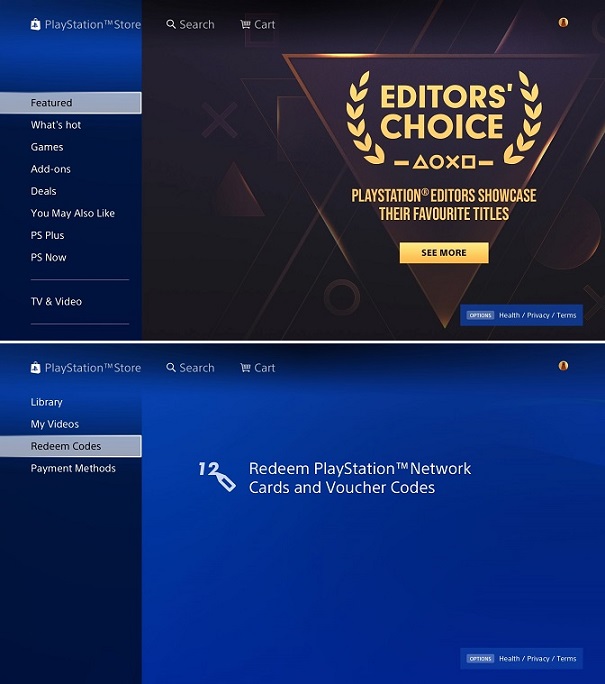The height and width of the screenshot is (684, 605).
Task: Click the Search magnifier icon in top screen
Action: [171, 24]
